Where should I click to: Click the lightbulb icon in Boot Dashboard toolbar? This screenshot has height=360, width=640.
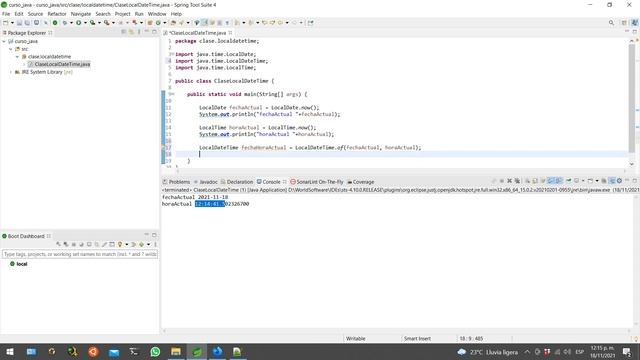(x=120, y=244)
